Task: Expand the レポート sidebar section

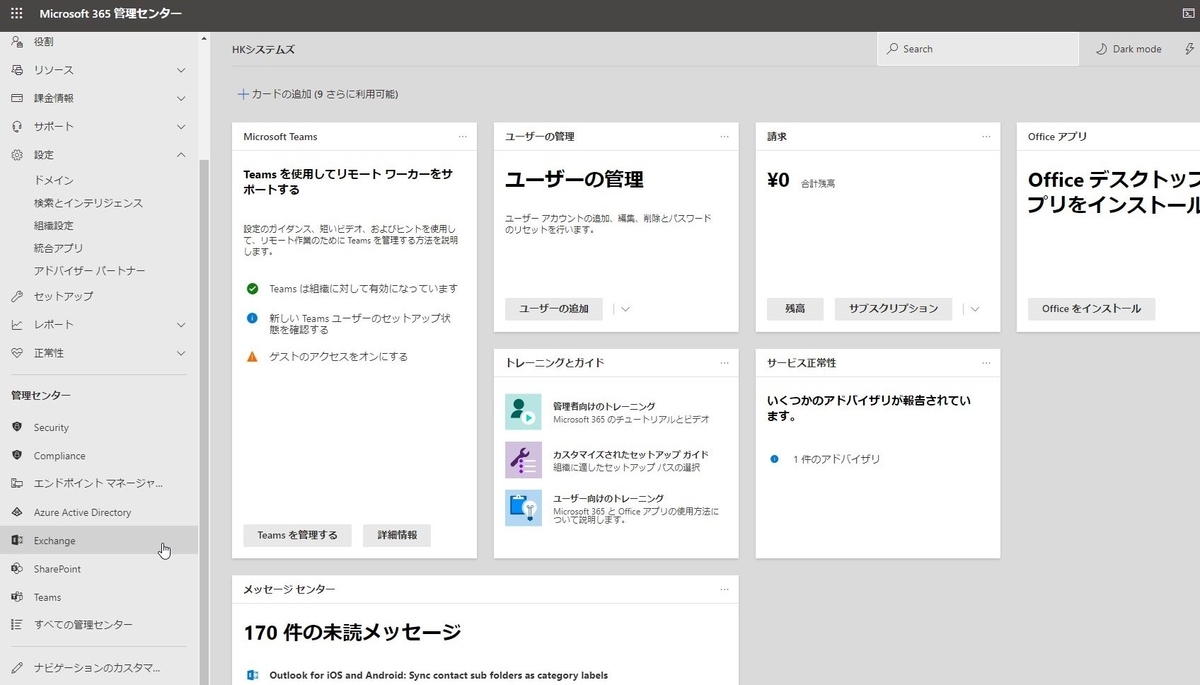Action: [x=181, y=324]
